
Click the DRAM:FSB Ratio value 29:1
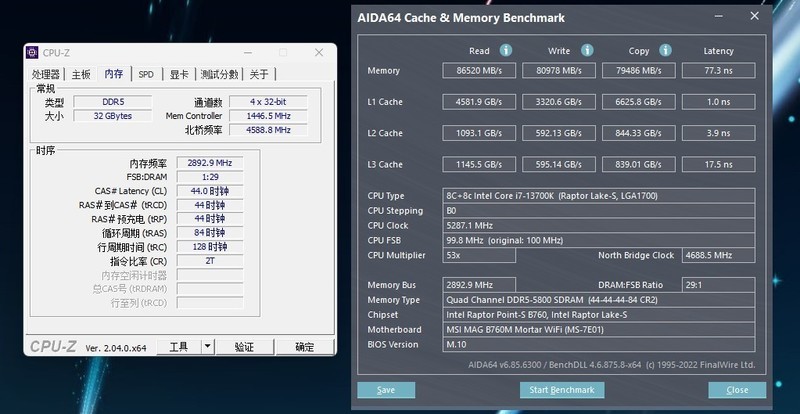tap(718, 285)
